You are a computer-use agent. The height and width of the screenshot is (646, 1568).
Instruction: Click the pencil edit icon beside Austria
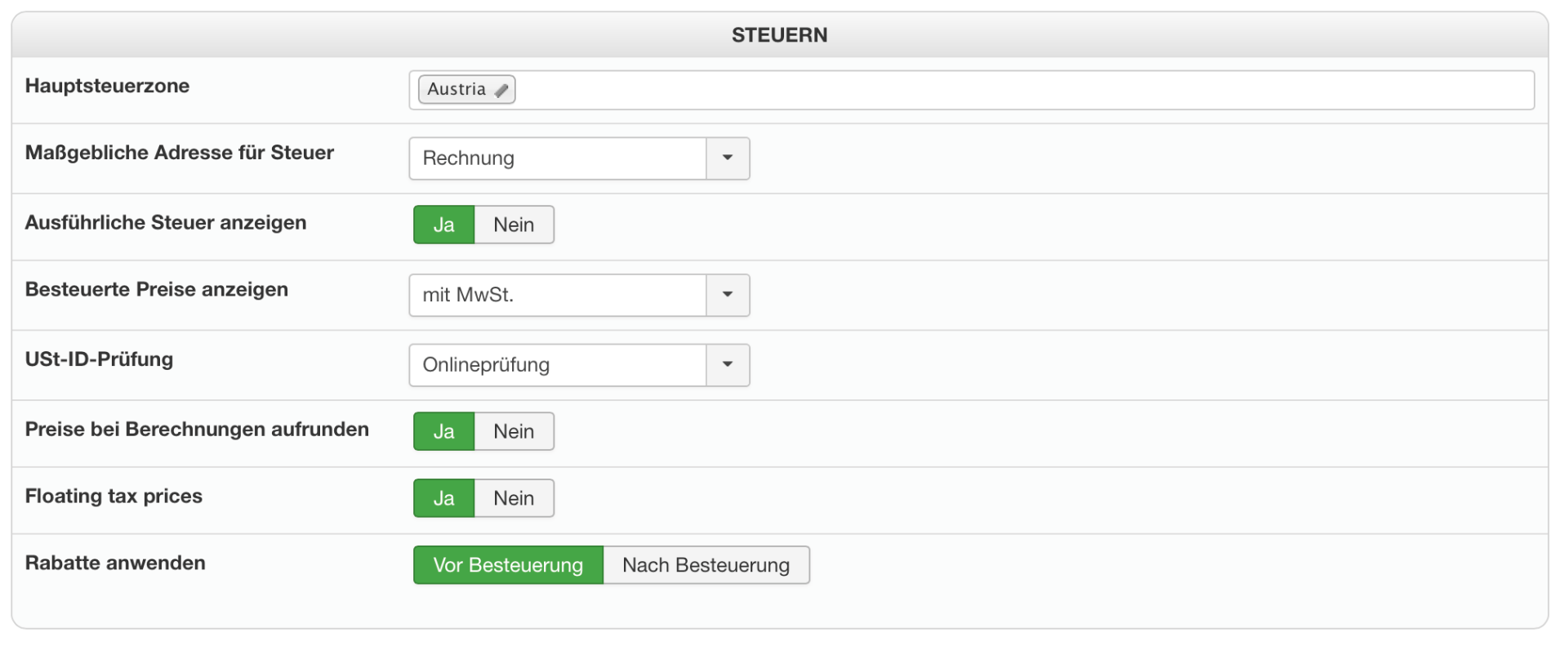[x=501, y=91]
